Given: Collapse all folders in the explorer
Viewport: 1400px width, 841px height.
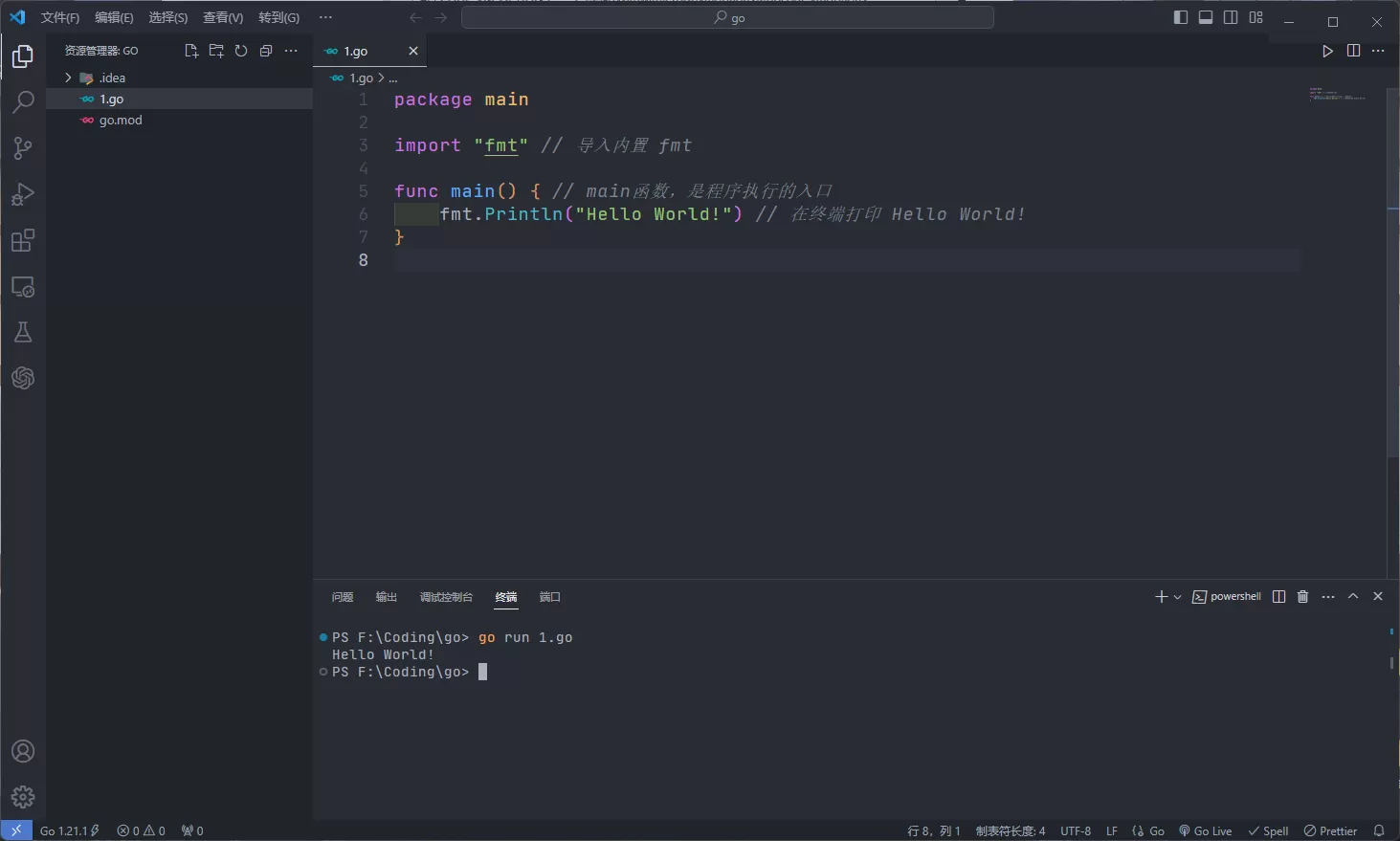Looking at the screenshot, I should [266, 51].
